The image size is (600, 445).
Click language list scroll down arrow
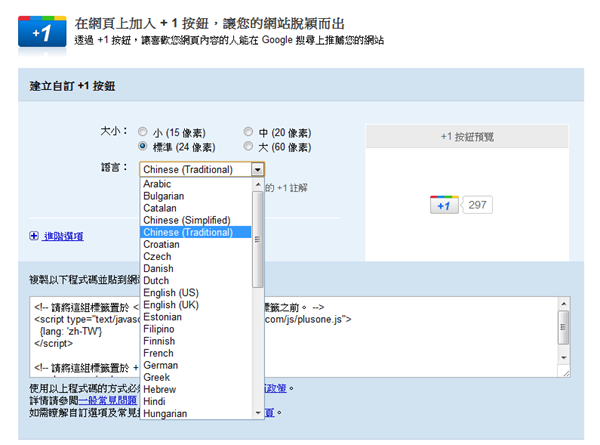coord(258,412)
